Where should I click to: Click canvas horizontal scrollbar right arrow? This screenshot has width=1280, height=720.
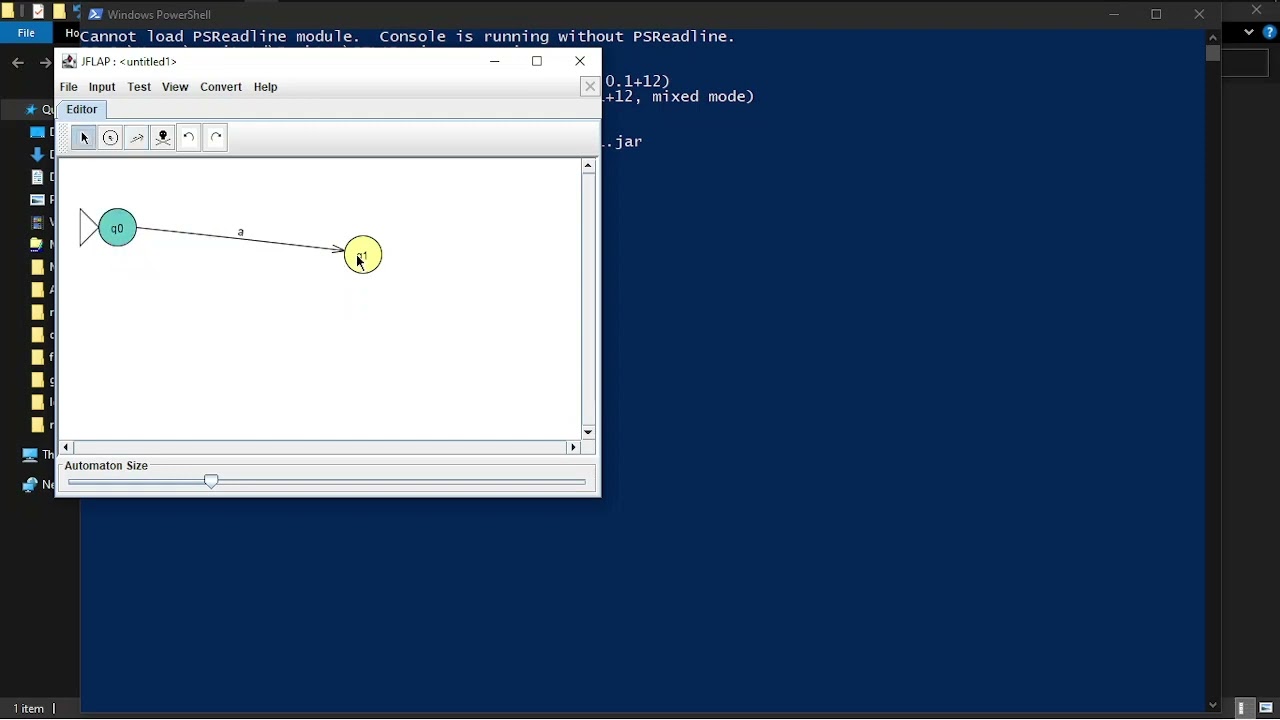[x=573, y=447]
